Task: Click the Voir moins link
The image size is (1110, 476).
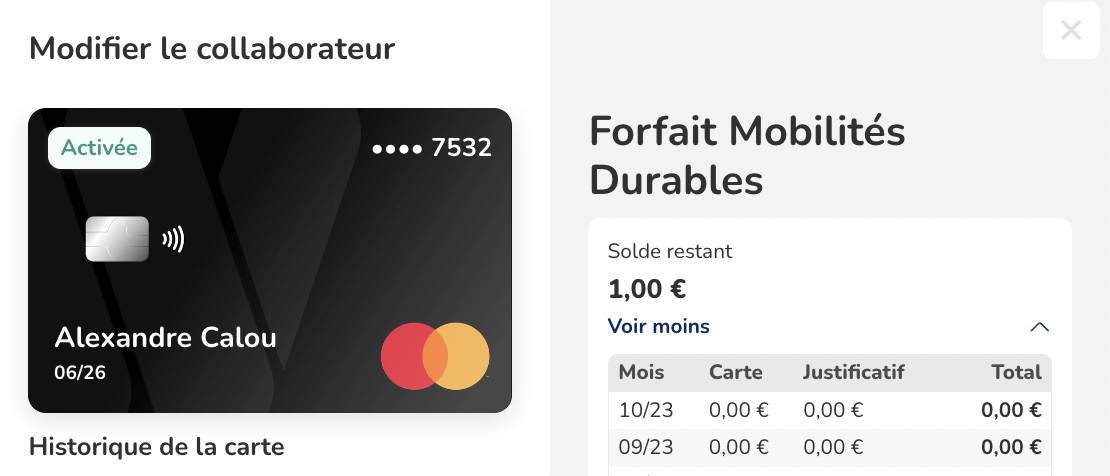Action: (x=659, y=326)
